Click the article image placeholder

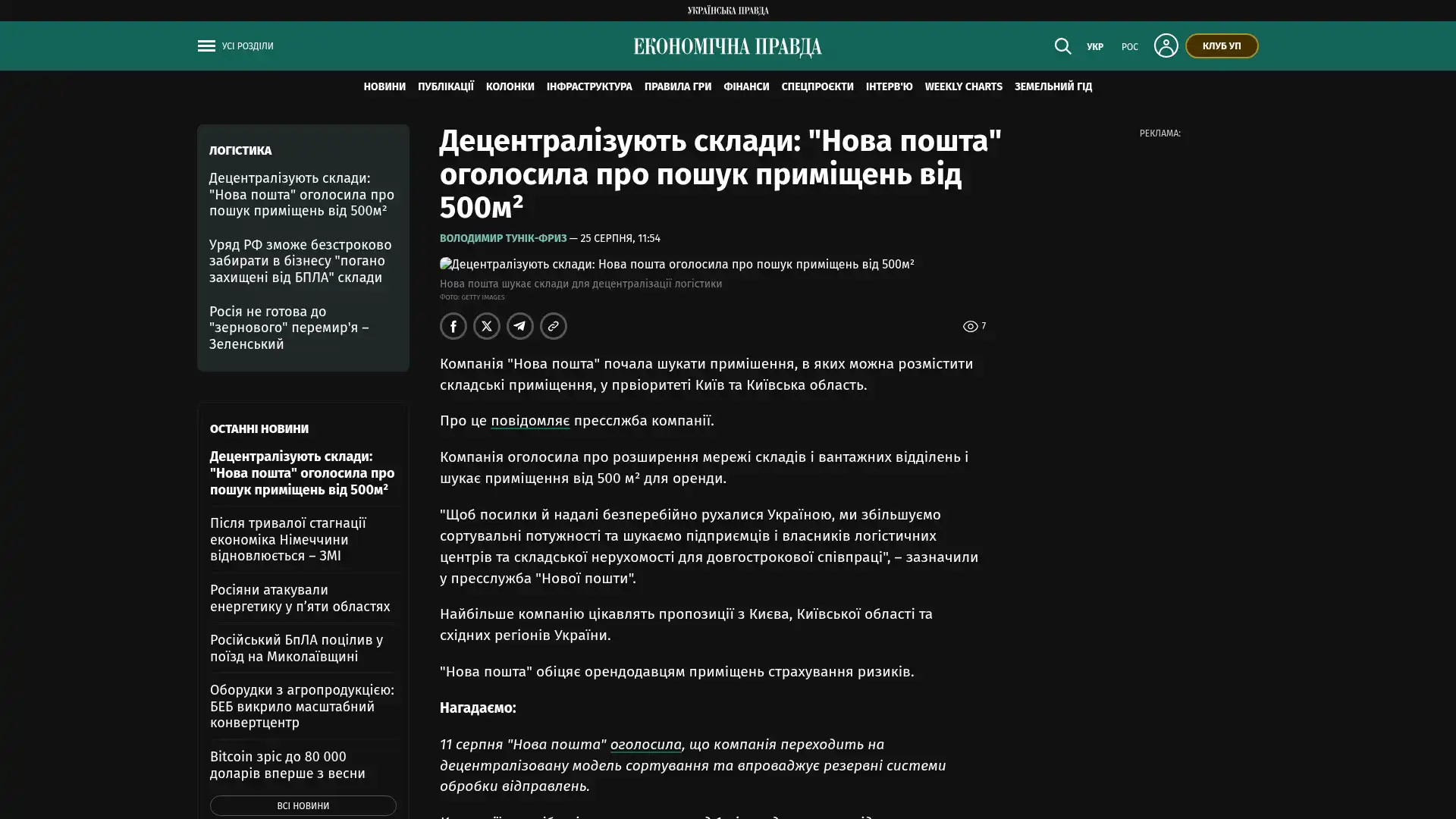tap(677, 265)
